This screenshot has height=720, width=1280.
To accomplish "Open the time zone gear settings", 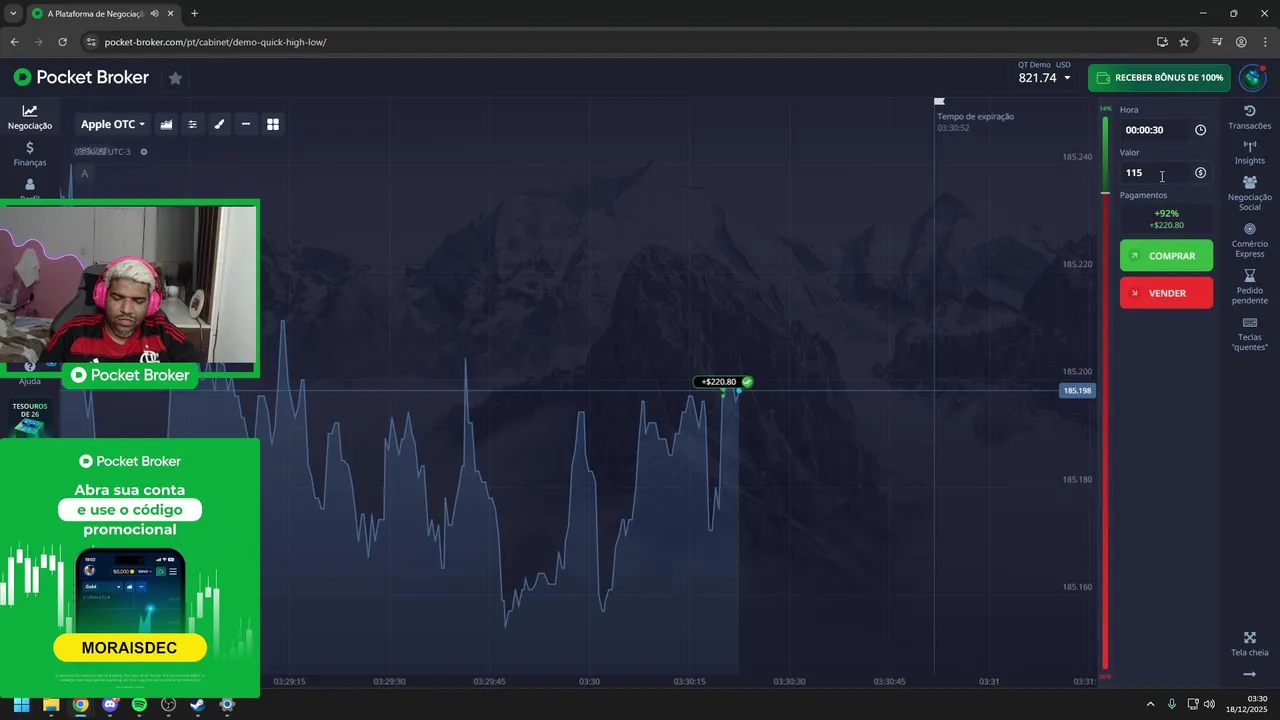I will [144, 152].
